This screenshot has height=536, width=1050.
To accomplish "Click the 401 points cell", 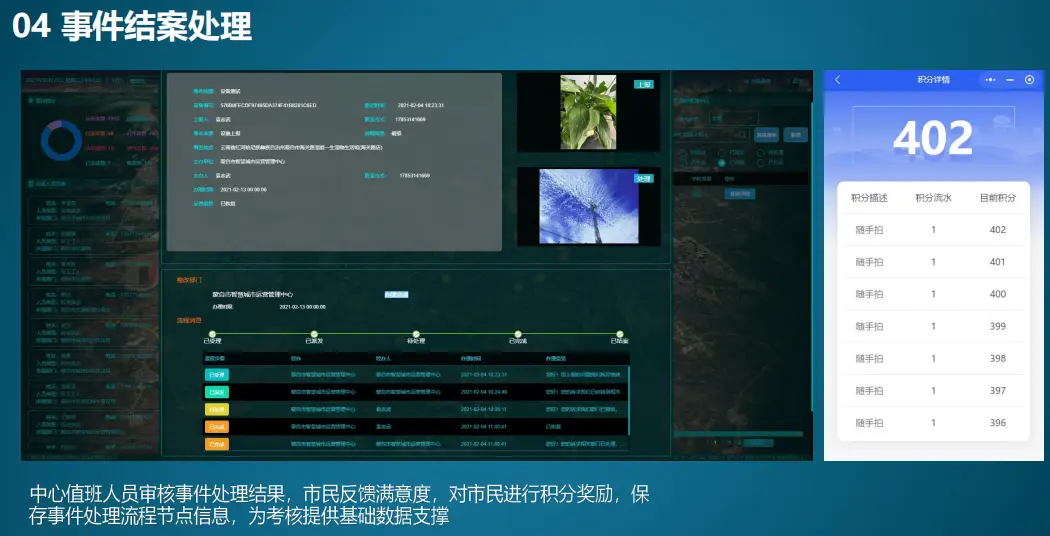I will [998, 262].
